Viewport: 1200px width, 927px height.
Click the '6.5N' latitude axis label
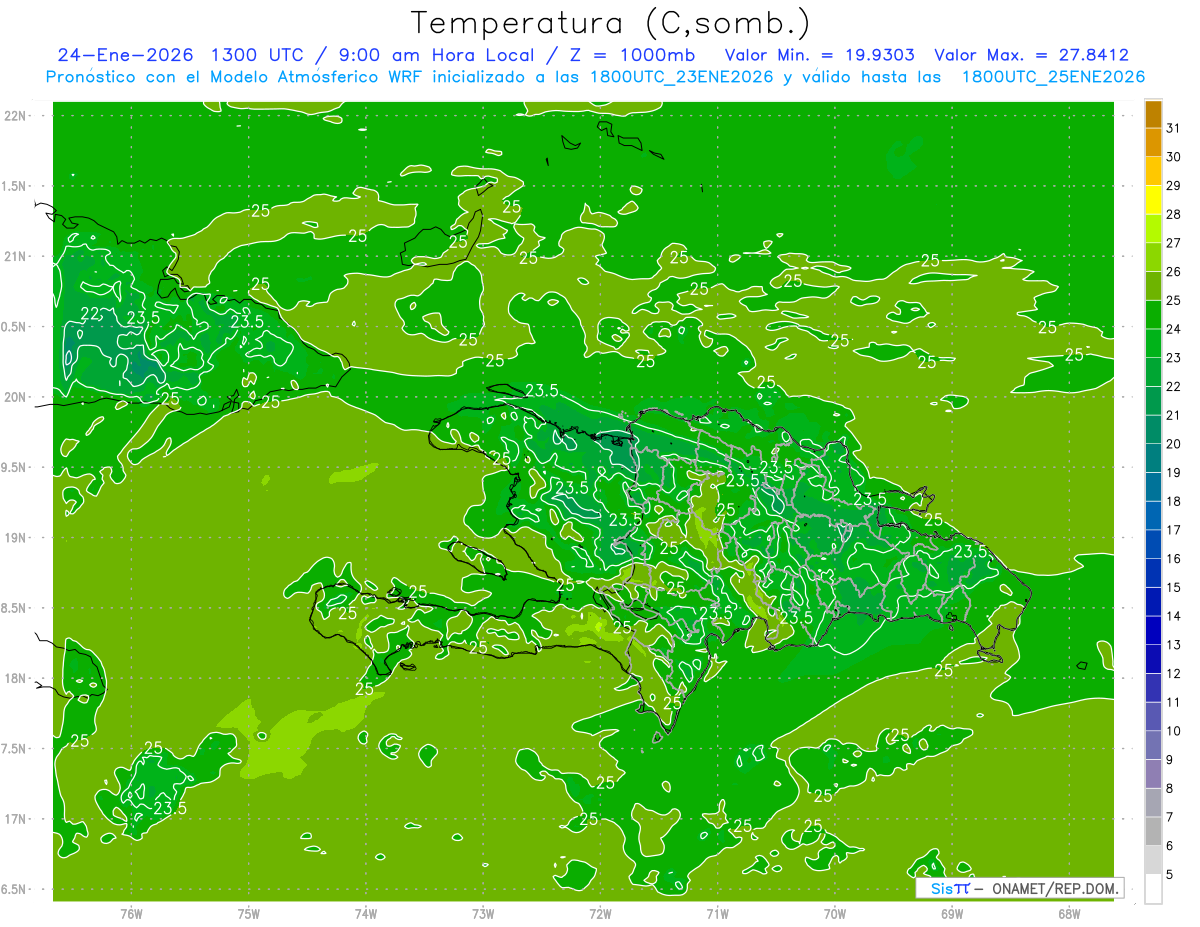[16, 889]
